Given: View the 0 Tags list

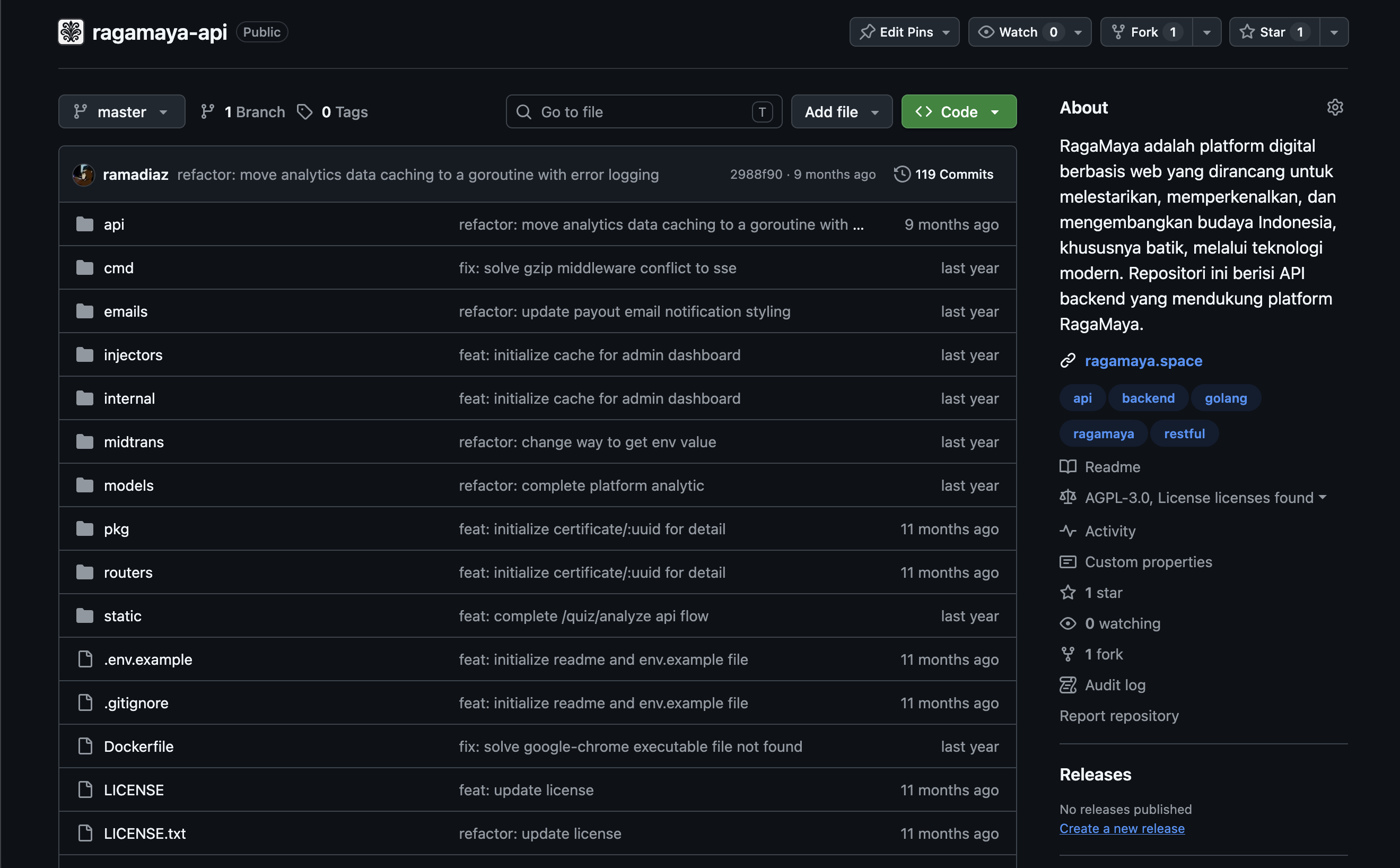Looking at the screenshot, I should pos(333,112).
